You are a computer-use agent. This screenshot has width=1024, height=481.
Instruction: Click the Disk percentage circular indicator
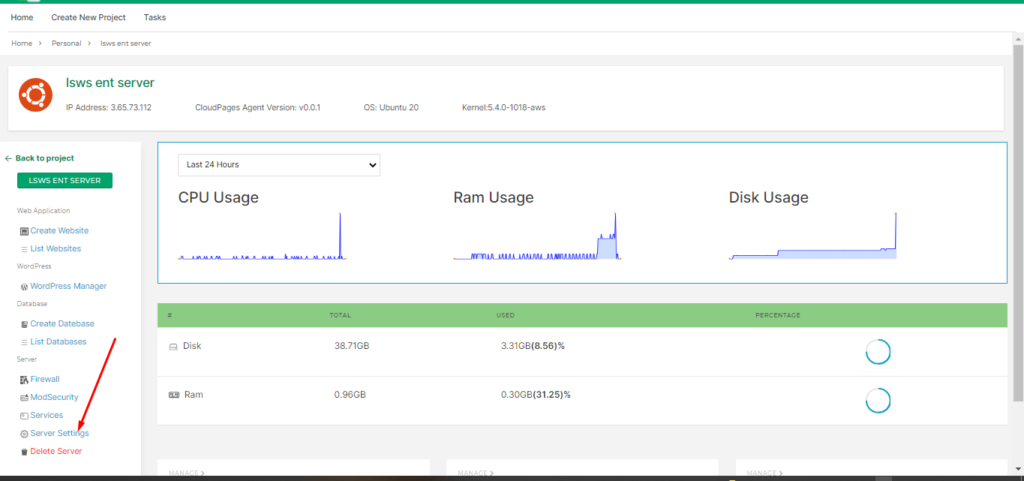pyautogui.click(x=877, y=352)
